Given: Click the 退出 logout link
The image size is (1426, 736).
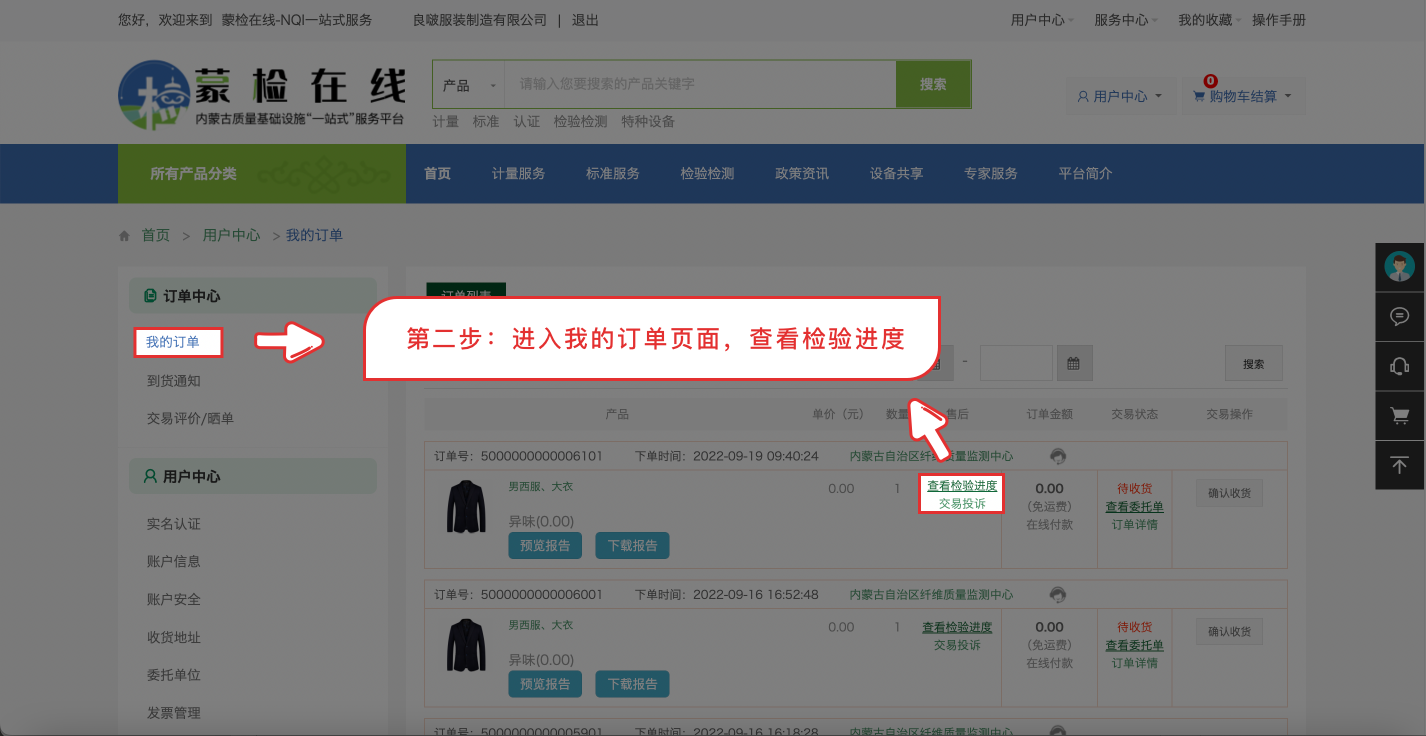Looking at the screenshot, I should click(585, 20).
